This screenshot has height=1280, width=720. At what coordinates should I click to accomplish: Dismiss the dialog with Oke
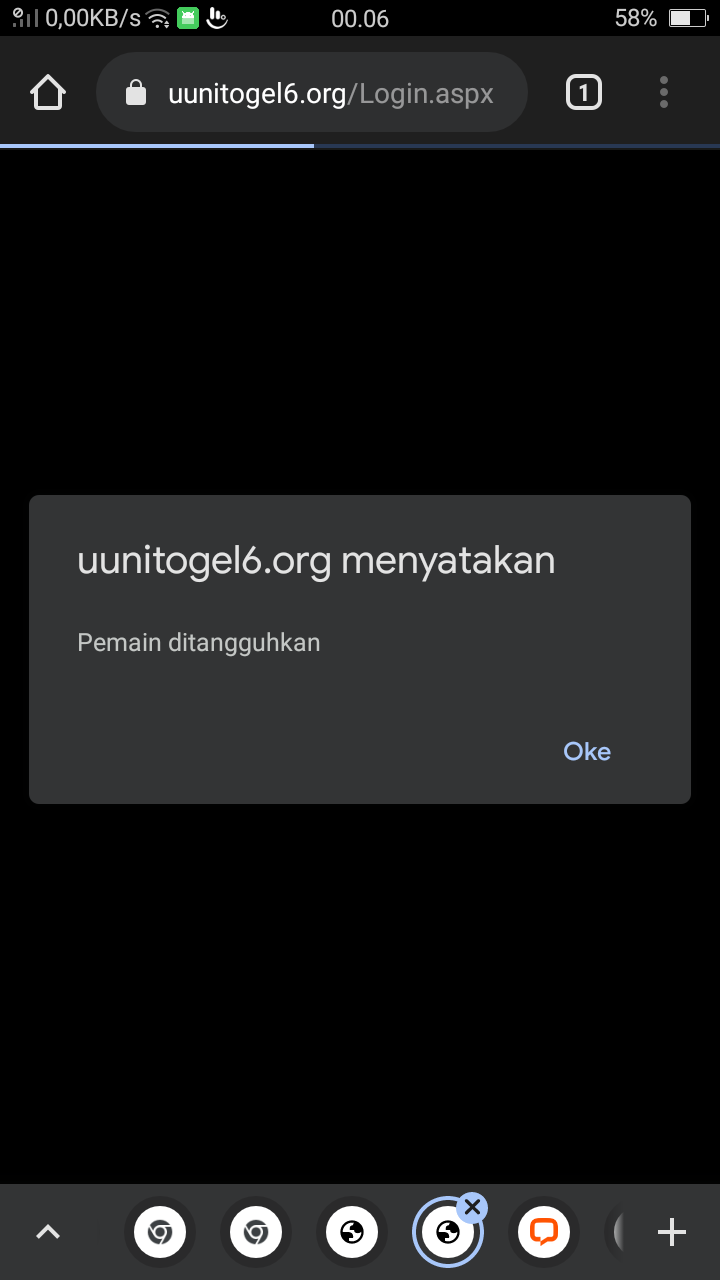tap(587, 751)
